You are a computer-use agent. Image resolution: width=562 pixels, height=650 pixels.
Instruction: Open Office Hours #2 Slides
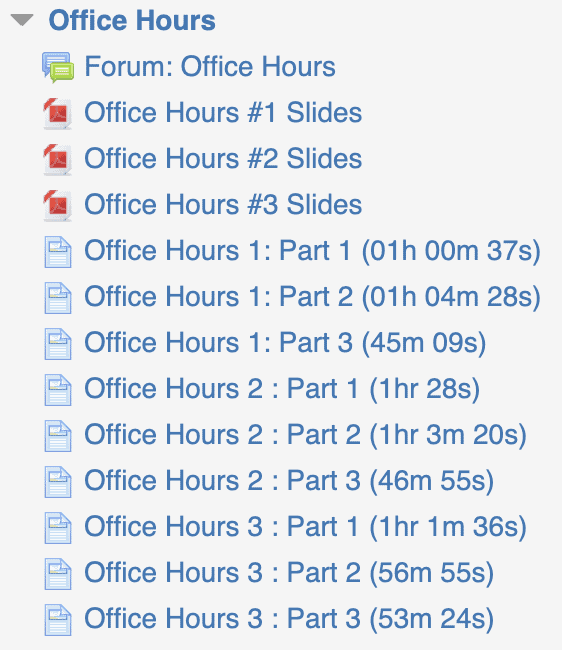(x=223, y=158)
